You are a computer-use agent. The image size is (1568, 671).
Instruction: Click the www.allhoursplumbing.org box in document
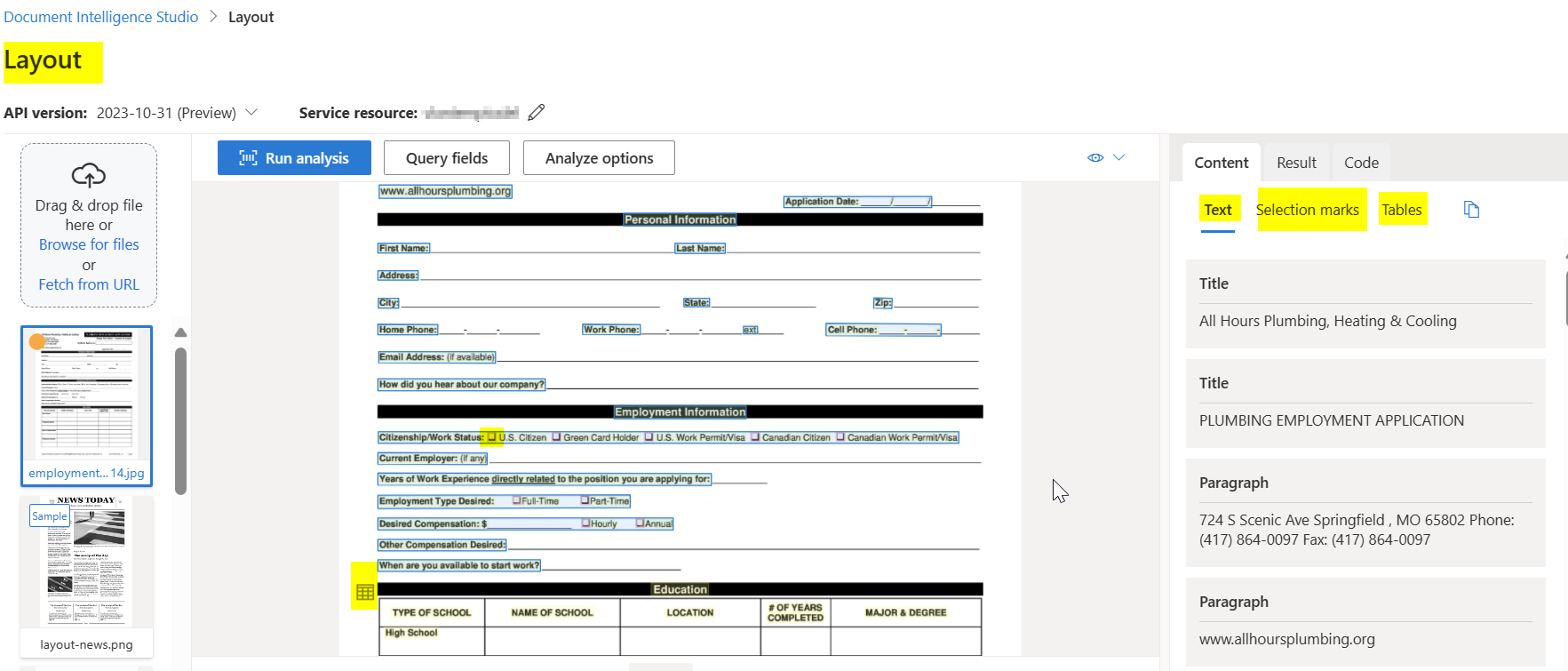click(x=445, y=191)
